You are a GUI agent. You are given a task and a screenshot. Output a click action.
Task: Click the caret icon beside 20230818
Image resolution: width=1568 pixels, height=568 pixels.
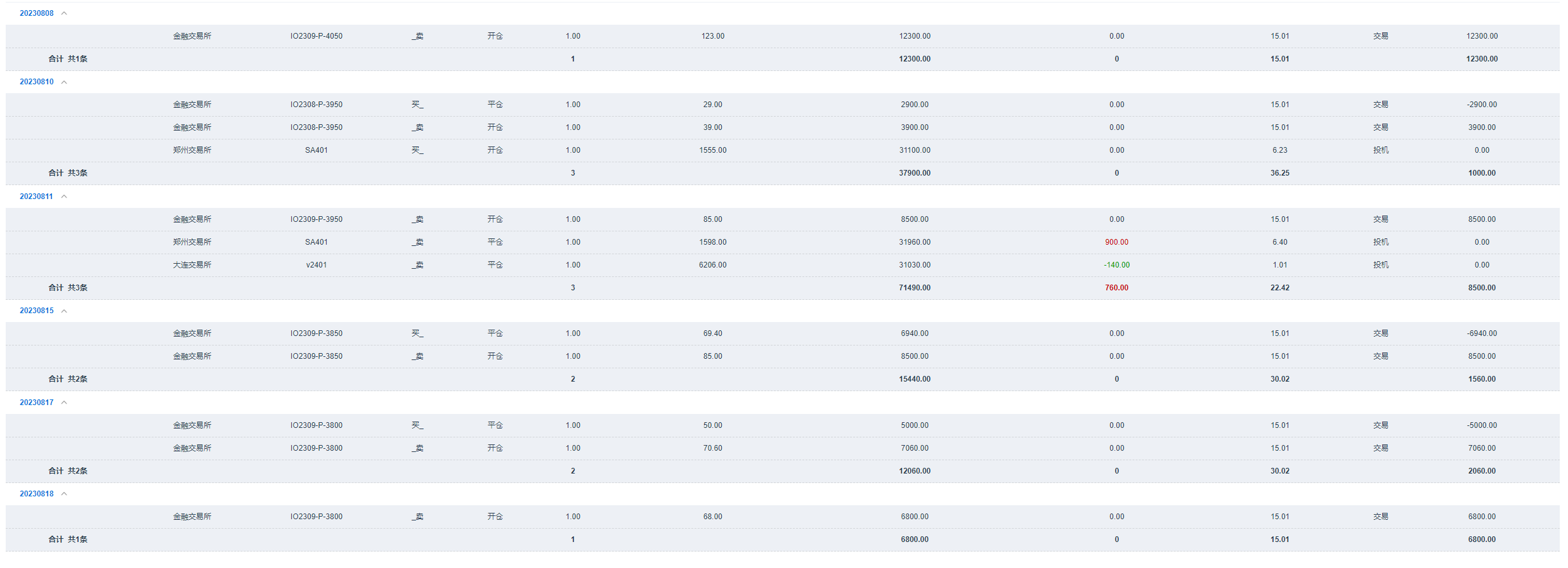tap(64, 494)
